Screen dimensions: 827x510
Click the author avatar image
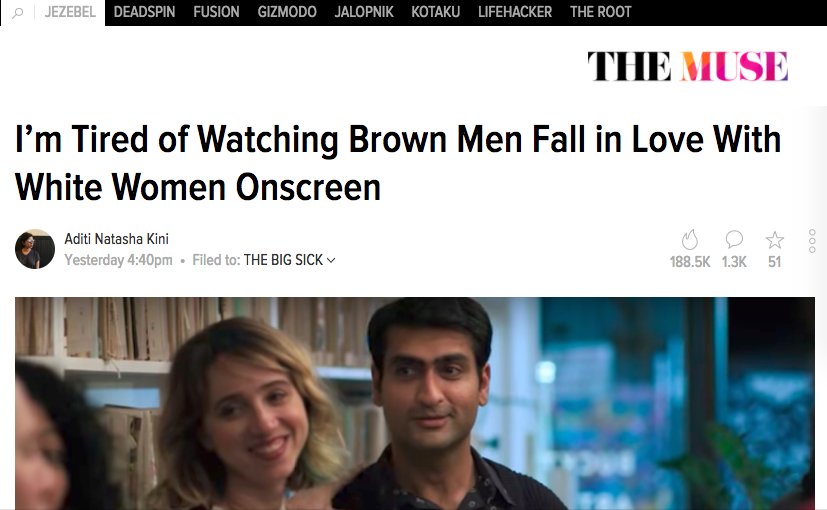[35, 249]
